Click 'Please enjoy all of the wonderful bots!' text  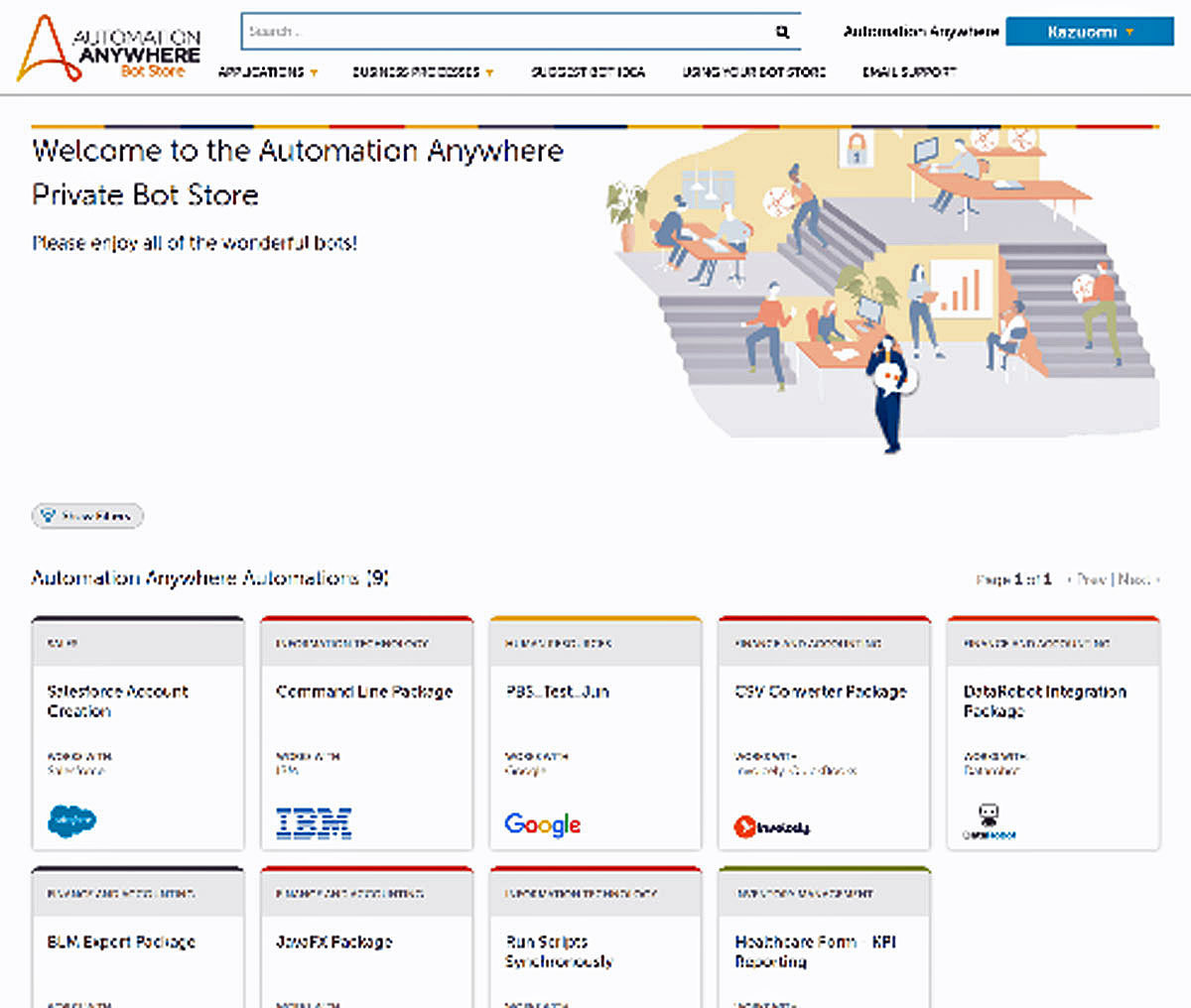click(195, 243)
